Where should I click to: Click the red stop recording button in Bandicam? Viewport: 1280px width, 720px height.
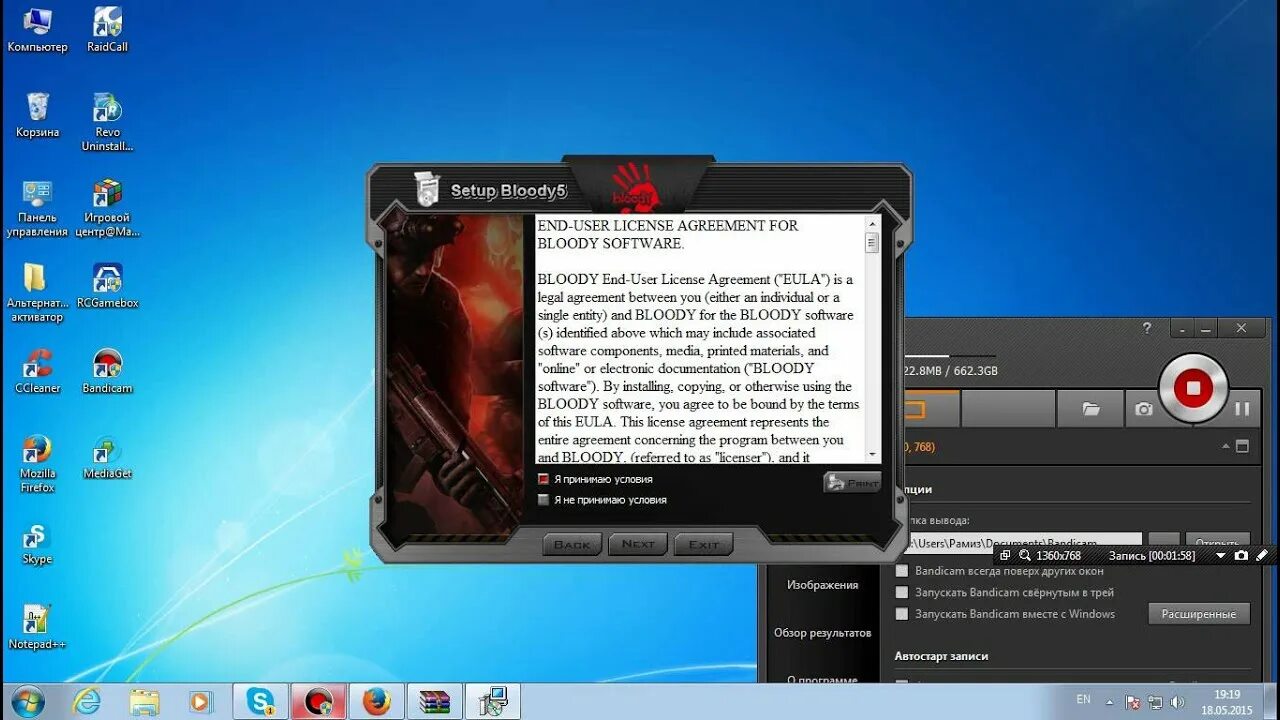[x=1190, y=389]
